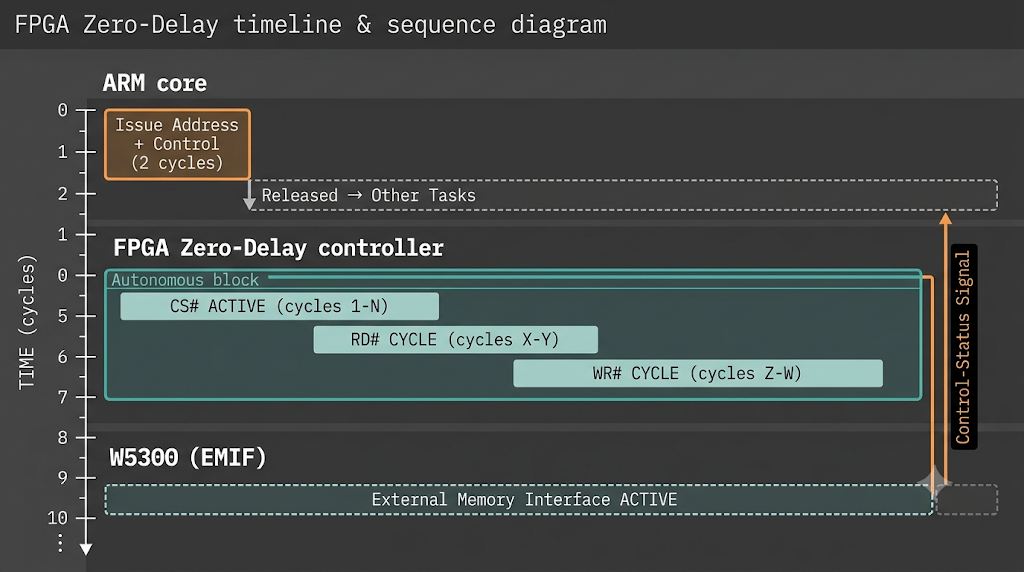Click time tick 5 on the axis

coord(63,316)
